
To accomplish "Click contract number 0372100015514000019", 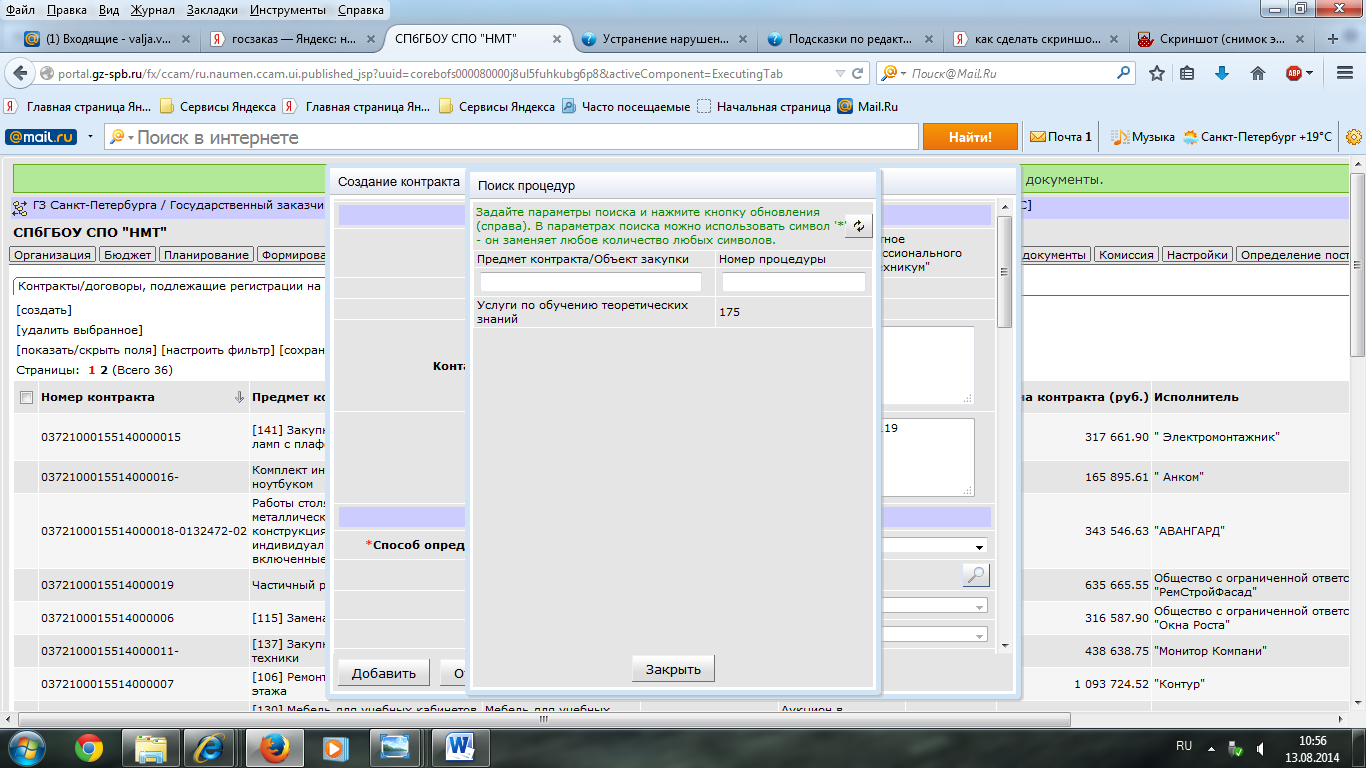I will (107, 585).
